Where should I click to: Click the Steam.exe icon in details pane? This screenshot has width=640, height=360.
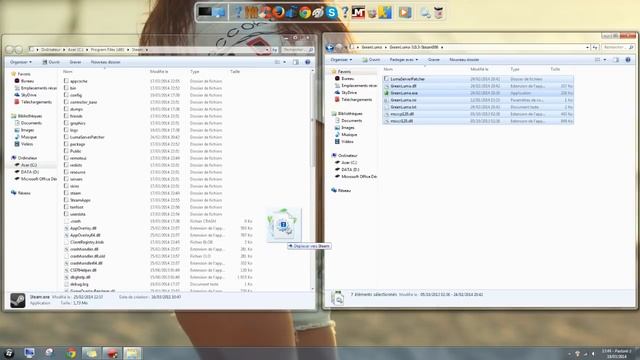coord(18,300)
